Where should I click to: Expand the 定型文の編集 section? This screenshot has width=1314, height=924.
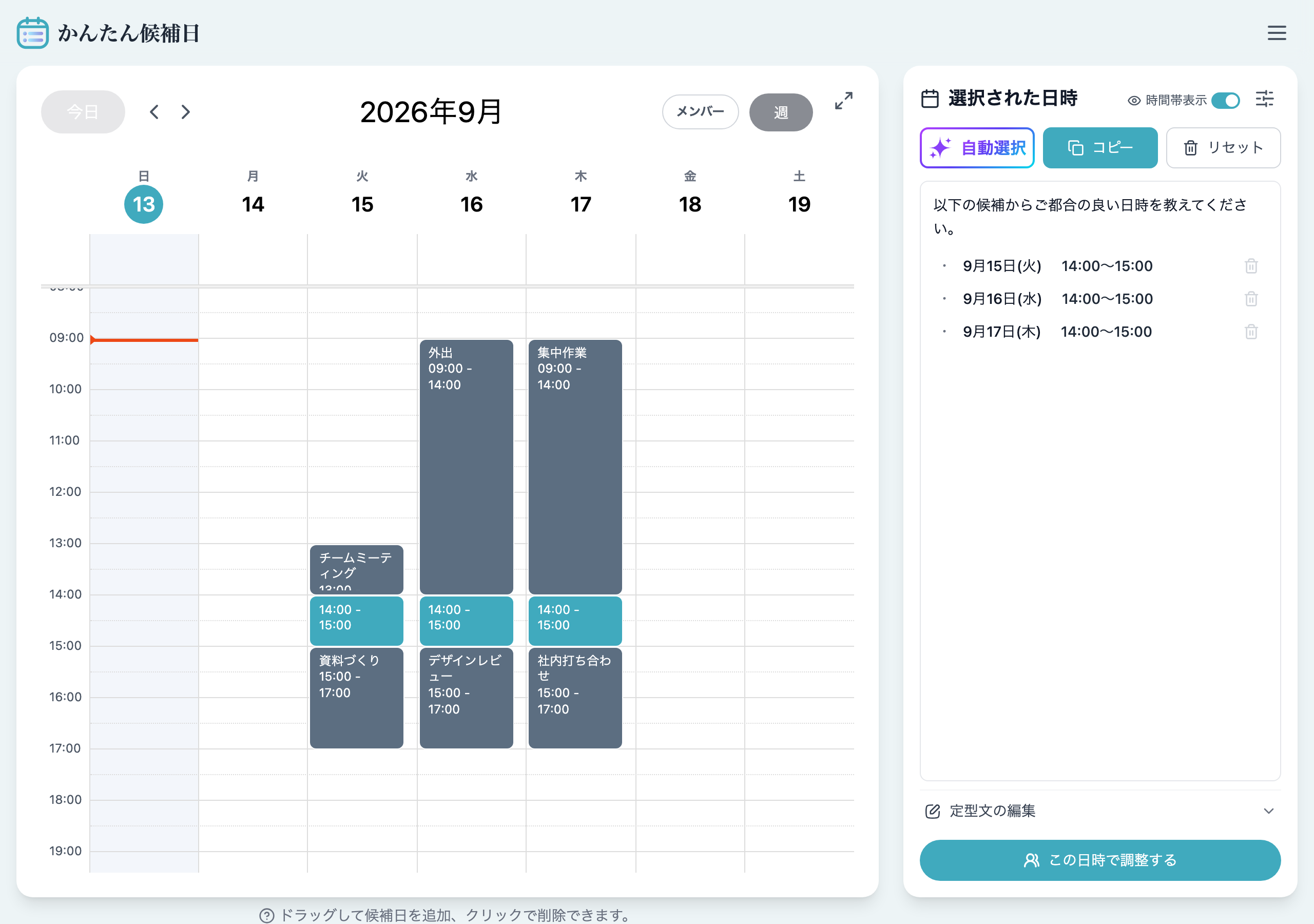click(1099, 811)
